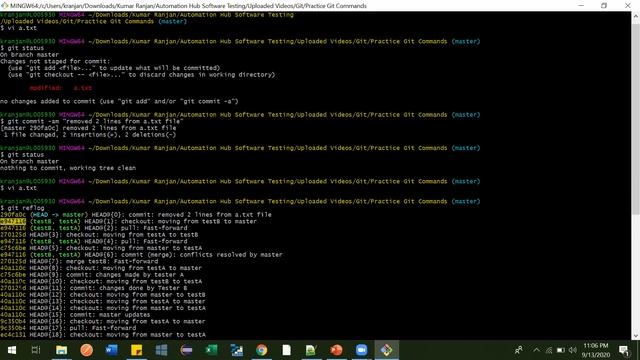This screenshot has height=360, width=640.
Task: Open Sticky Notes from the taskbar
Action: coord(136,350)
